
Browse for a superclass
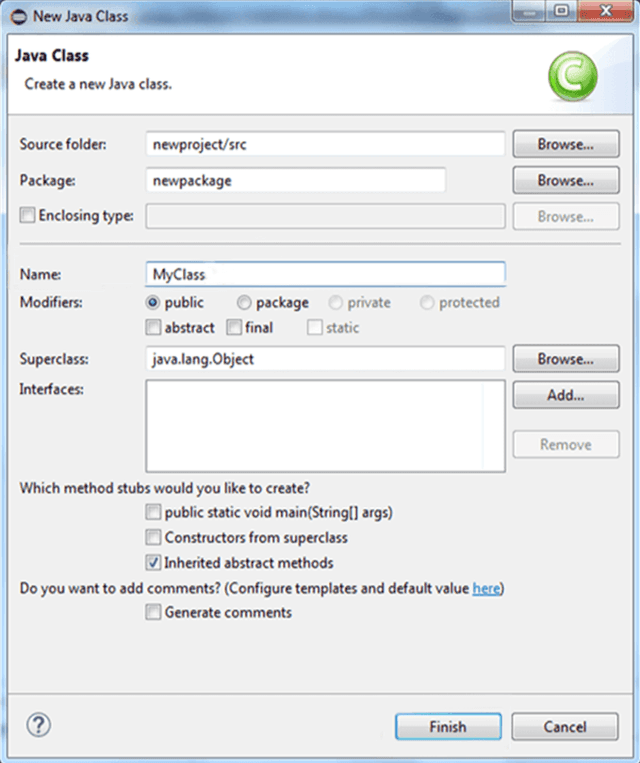(x=566, y=359)
